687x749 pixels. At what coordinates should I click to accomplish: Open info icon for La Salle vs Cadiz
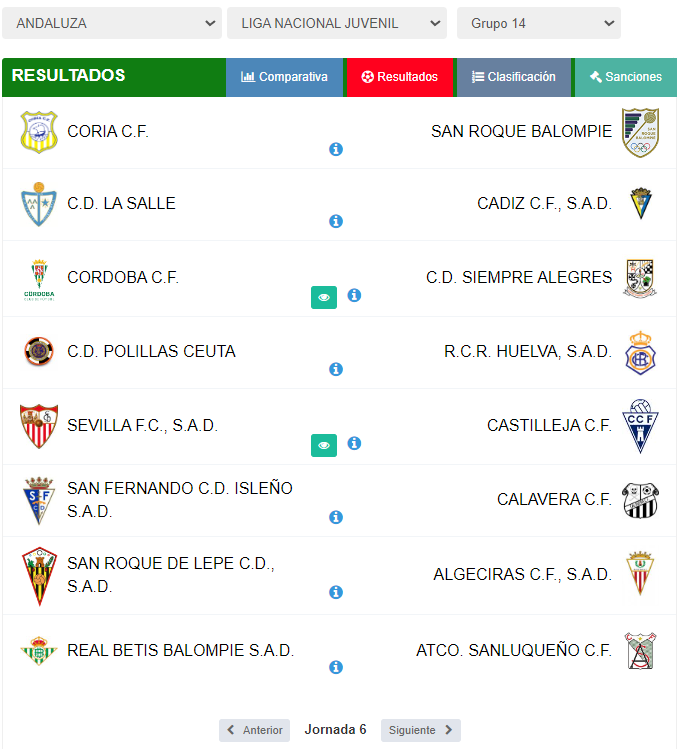[x=336, y=221]
